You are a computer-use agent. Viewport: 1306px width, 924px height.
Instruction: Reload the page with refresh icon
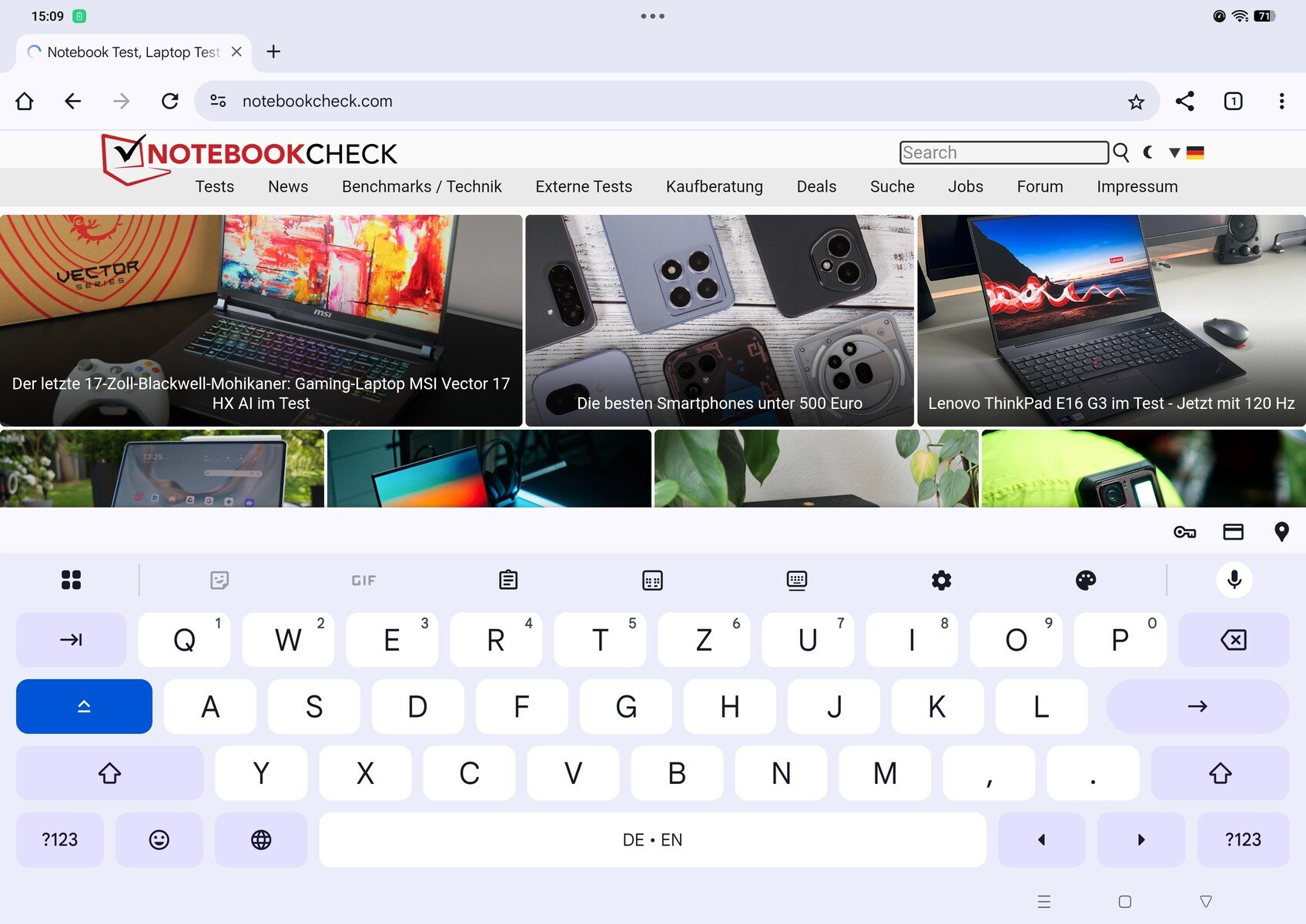tap(170, 101)
